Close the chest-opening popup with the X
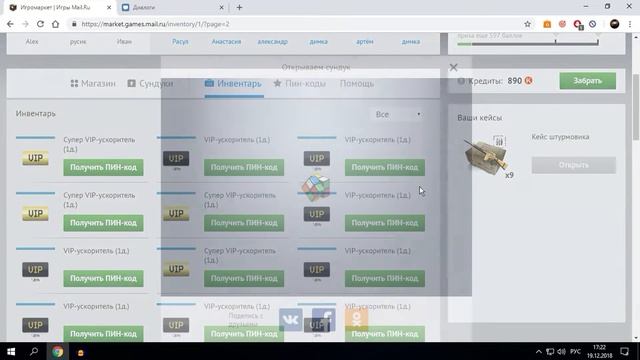The height and width of the screenshot is (360, 640). [x=453, y=67]
